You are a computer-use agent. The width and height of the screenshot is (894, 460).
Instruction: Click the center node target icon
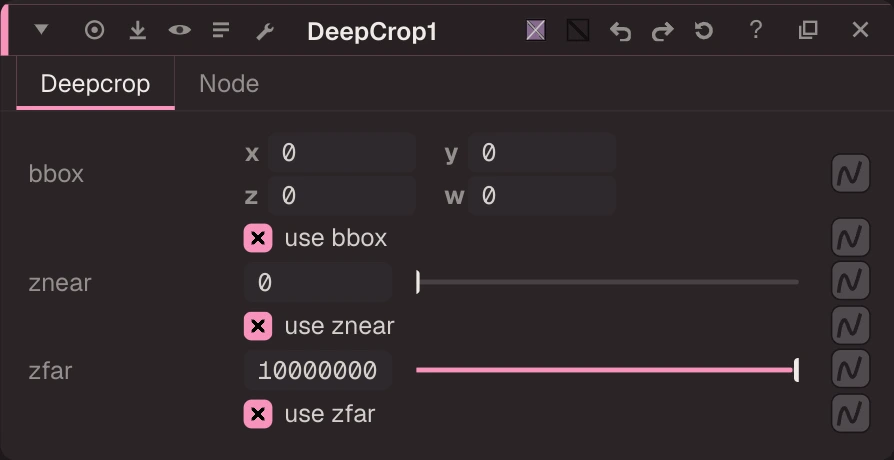(95, 30)
